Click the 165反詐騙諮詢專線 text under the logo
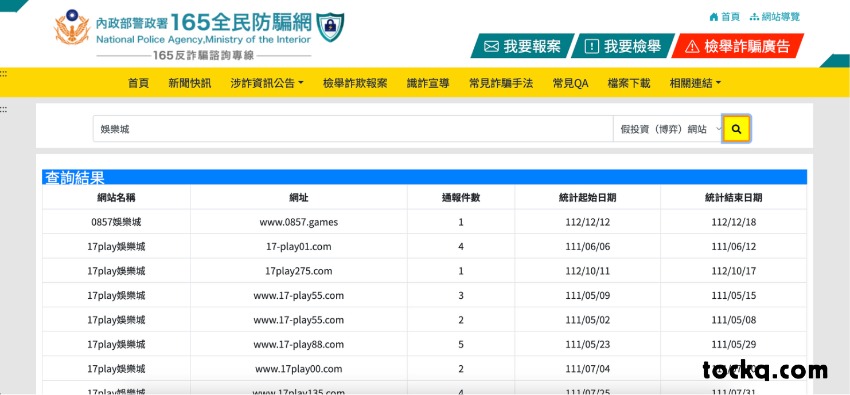This screenshot has height=395, width=850. pyautogui.click(x=203, y=55)
